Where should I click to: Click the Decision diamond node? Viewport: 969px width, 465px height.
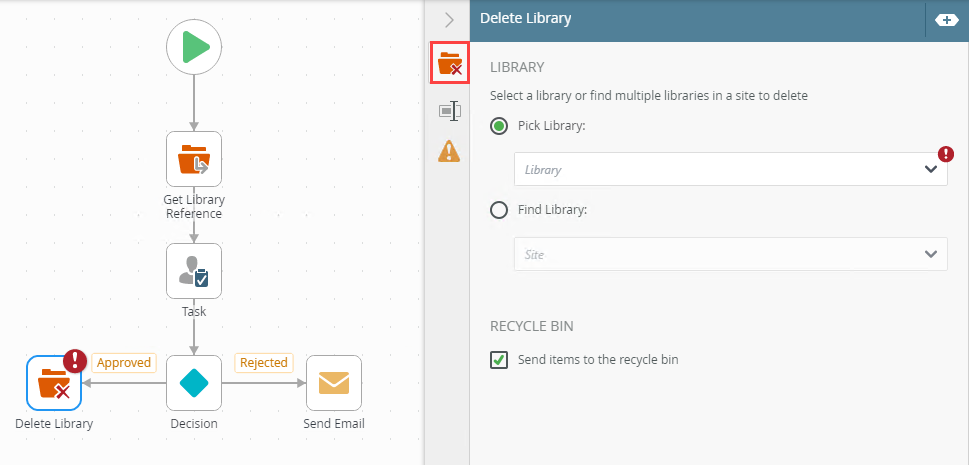pyautogui.click(x=194, y=383)
